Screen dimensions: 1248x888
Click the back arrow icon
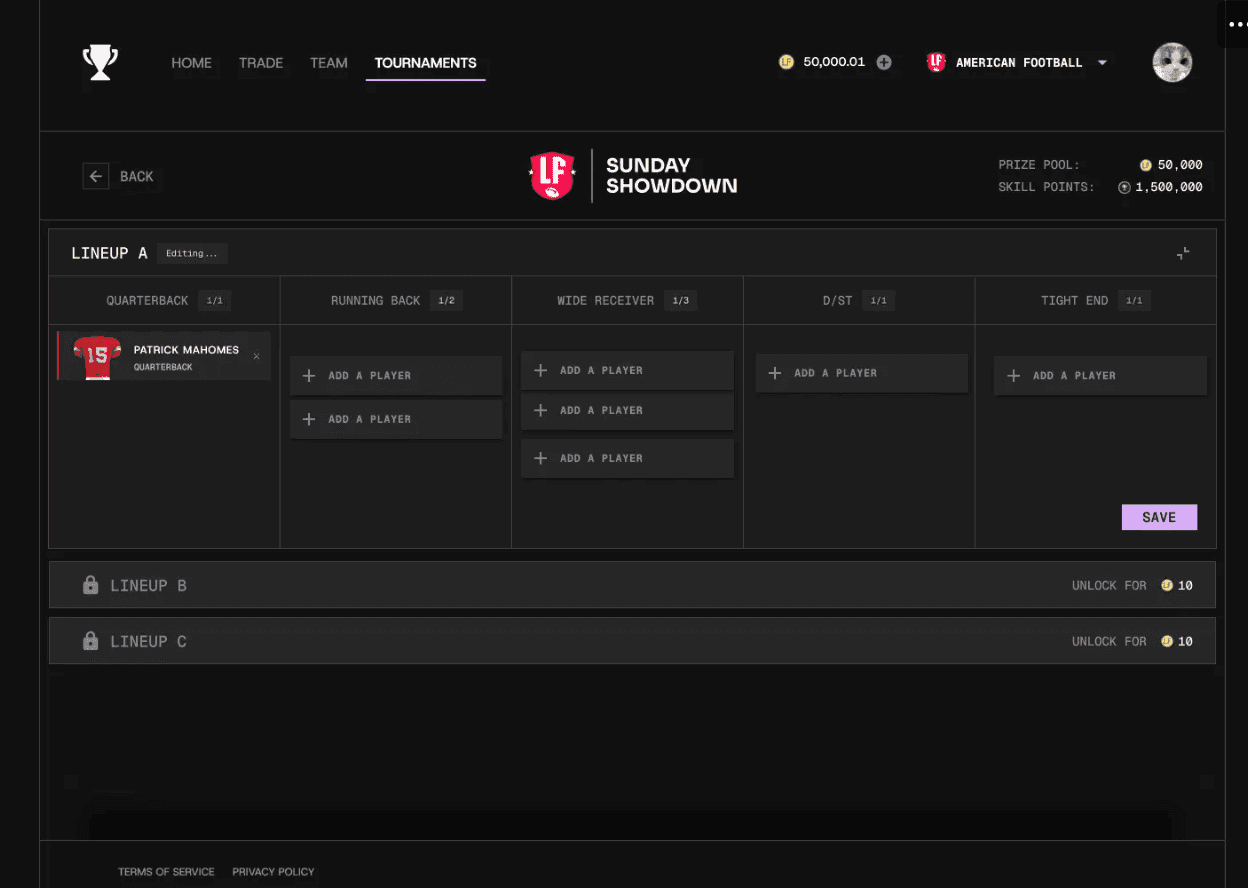96,177
